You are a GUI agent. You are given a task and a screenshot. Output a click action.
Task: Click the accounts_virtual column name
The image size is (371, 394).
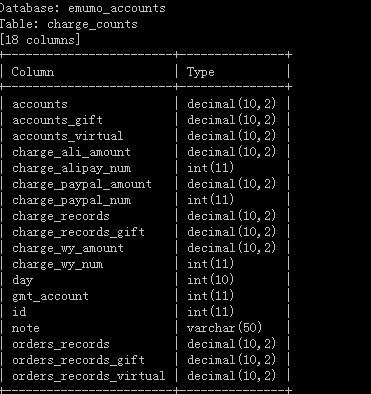tap(68, 136)
